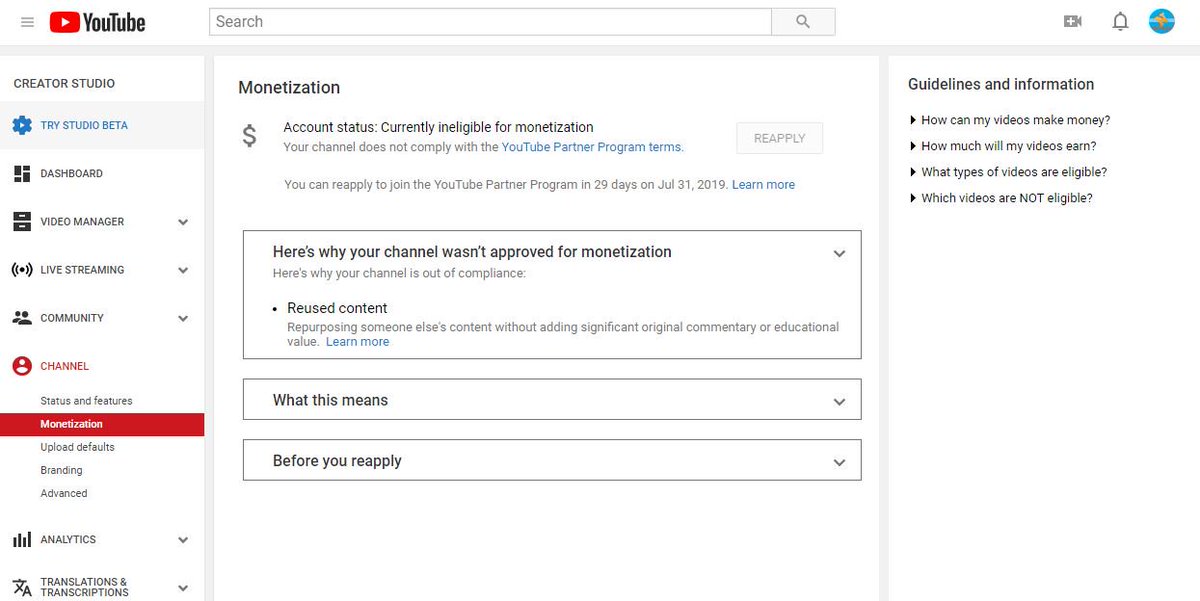Viewport: 1200px width, 601px height.
Task: Select the Monetization submenu item
Action: tap(102, 424)
